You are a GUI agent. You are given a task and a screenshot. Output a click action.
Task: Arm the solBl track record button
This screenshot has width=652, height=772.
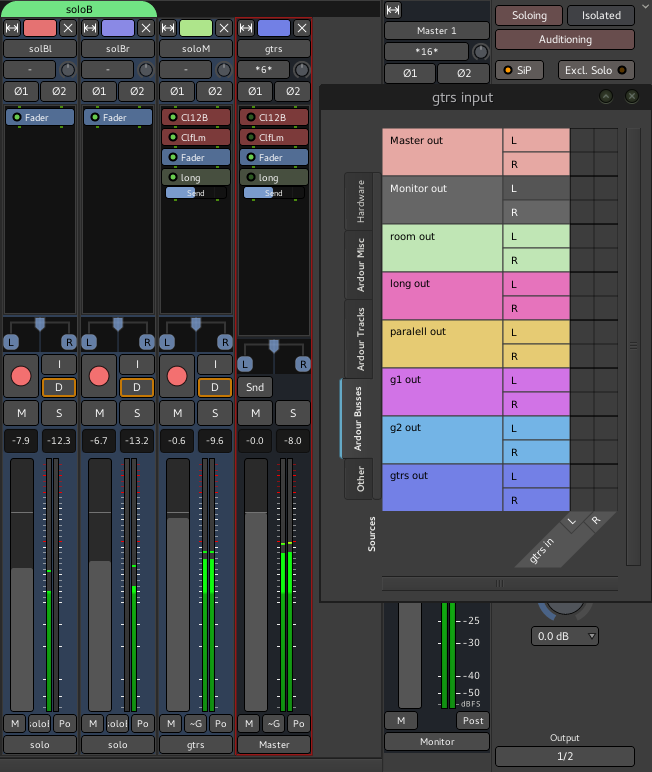pos(20,376)
